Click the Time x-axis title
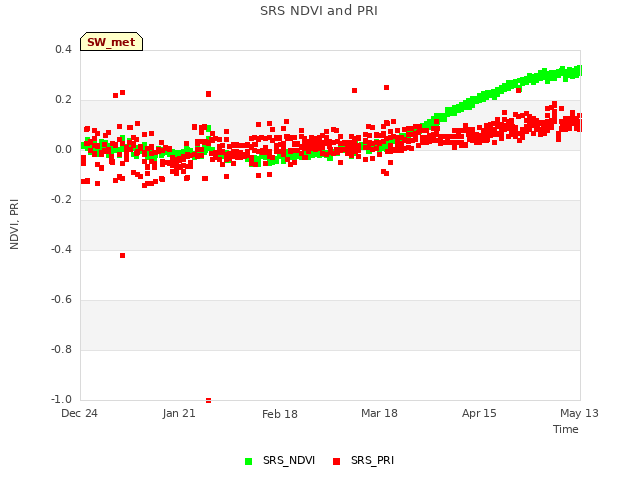 (x=566, y=429)
